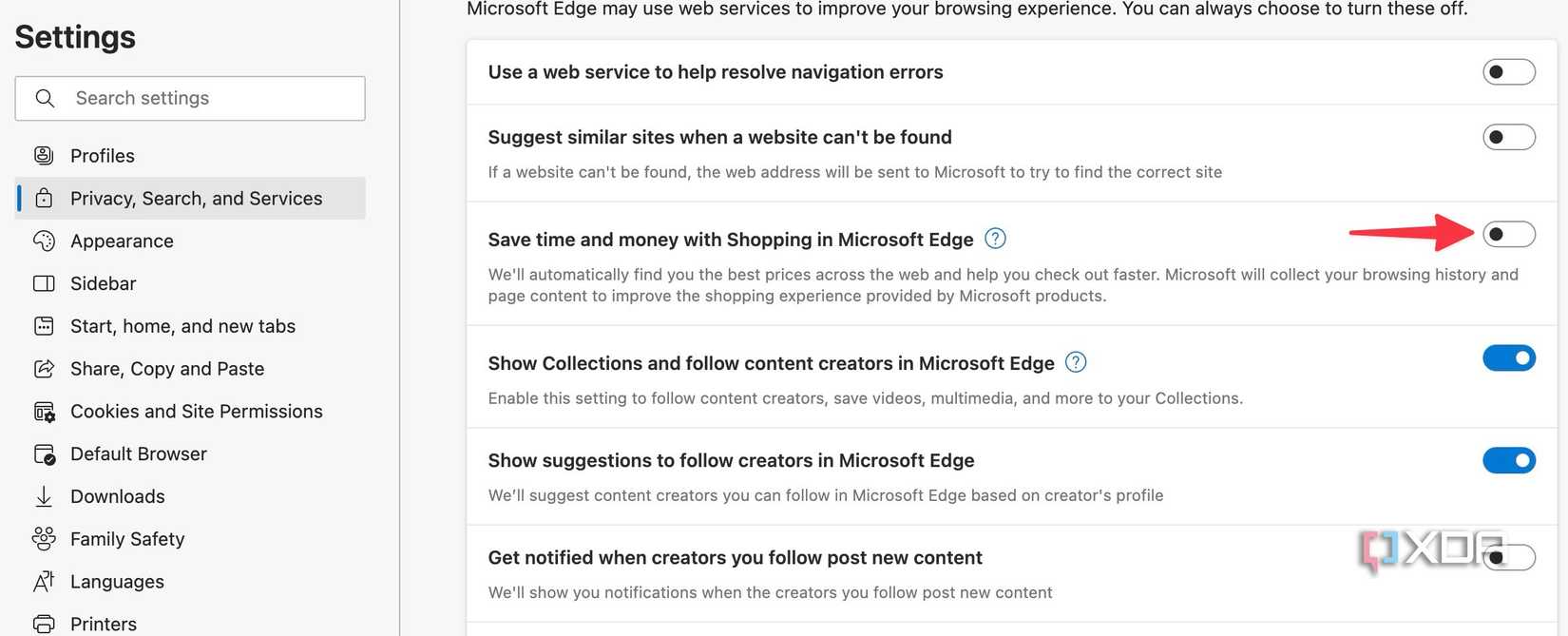Enable Shopping in Microsoft Edge toggle
This screenshot has width=1568, height=636.
(1508, 234)
